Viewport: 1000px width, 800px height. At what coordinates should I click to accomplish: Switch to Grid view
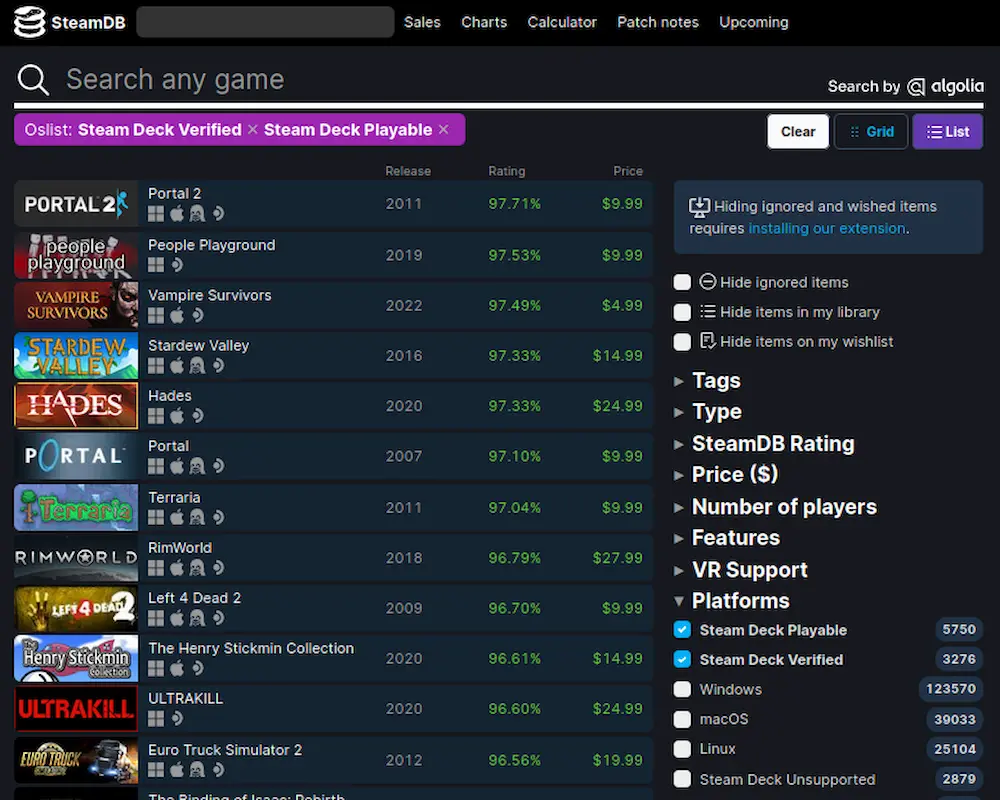click(871, 131)
